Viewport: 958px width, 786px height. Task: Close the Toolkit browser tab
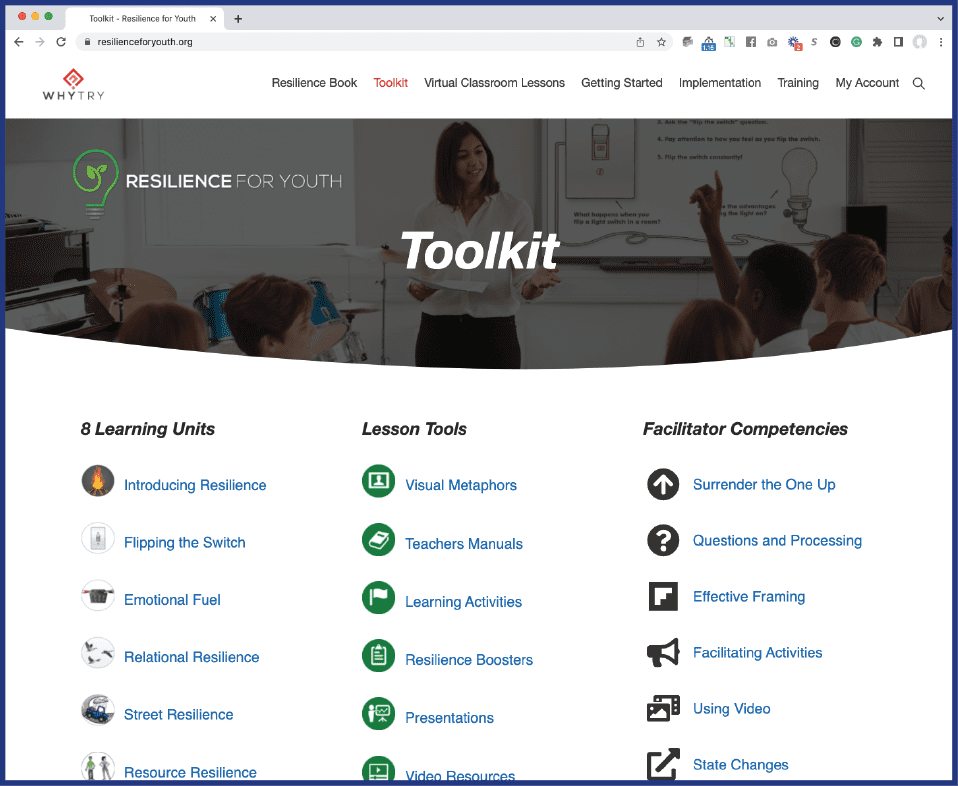point(213,19)
